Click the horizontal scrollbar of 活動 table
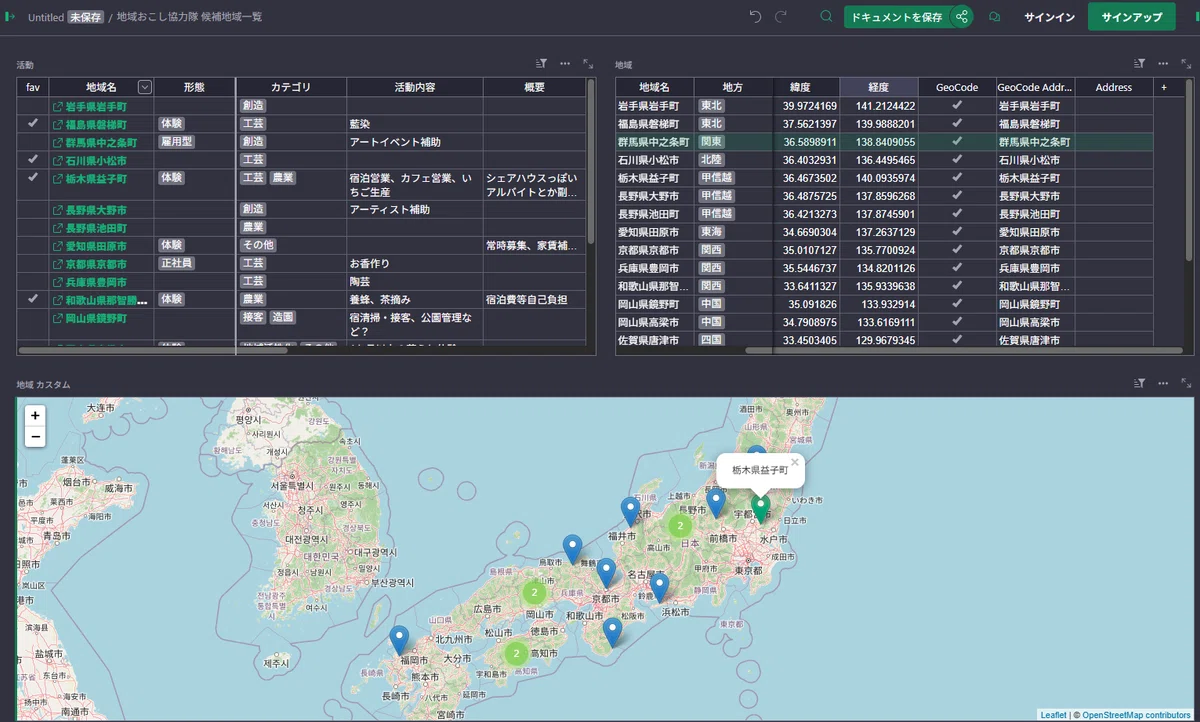 click(x=153, y=350)
